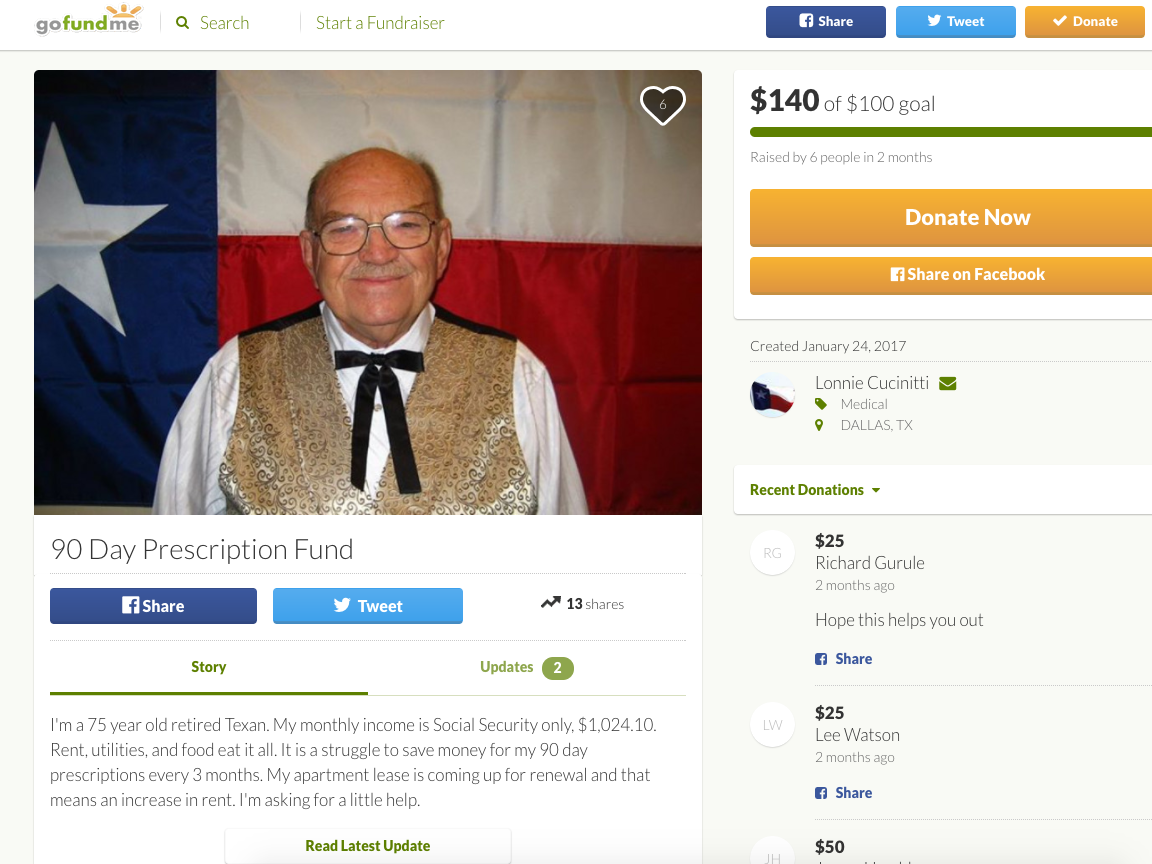
Task: Open the Start a Fundraiser link
Action: pos(380,23)
